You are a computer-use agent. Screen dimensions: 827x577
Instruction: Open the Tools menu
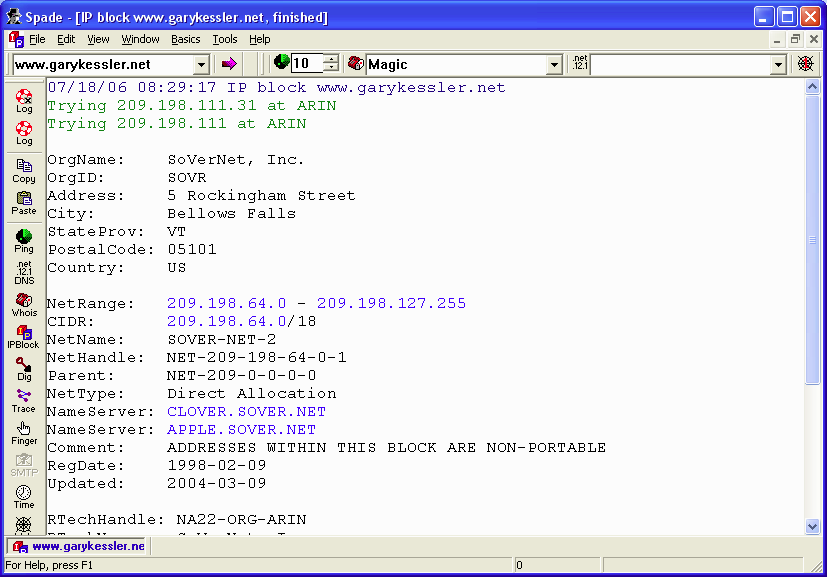click(x=225, y=39)
